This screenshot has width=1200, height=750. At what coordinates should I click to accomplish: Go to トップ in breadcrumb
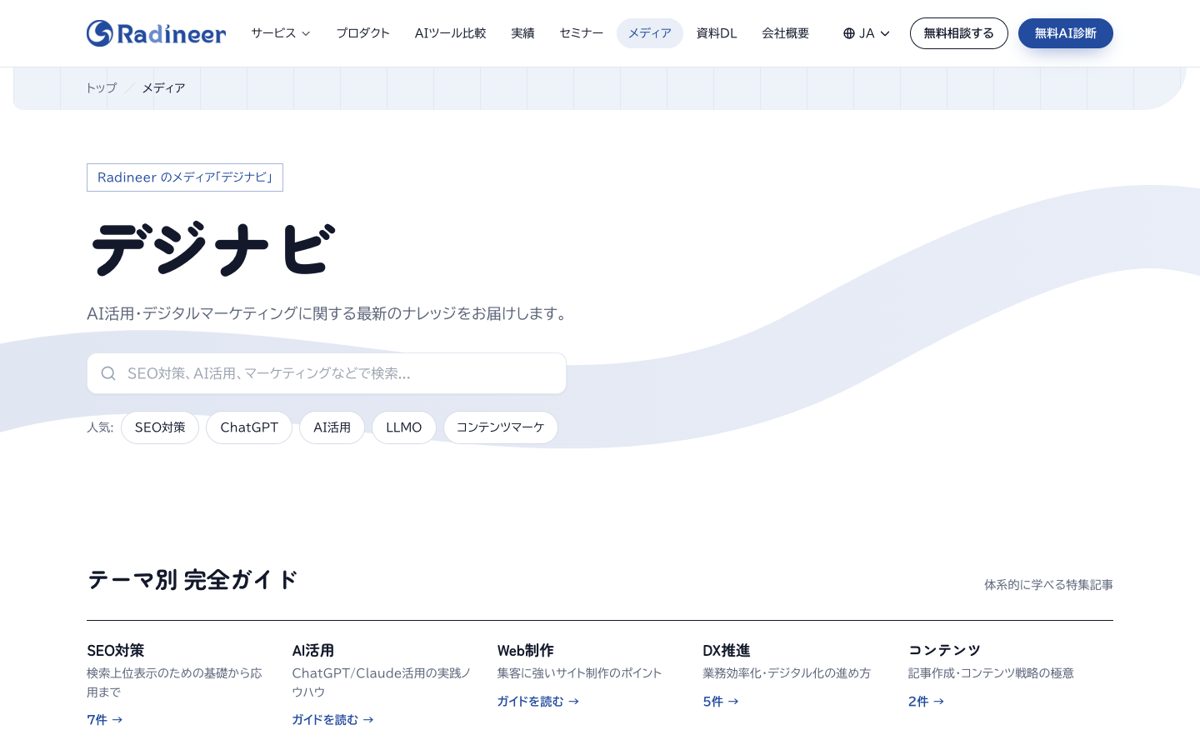click(101, 88)
